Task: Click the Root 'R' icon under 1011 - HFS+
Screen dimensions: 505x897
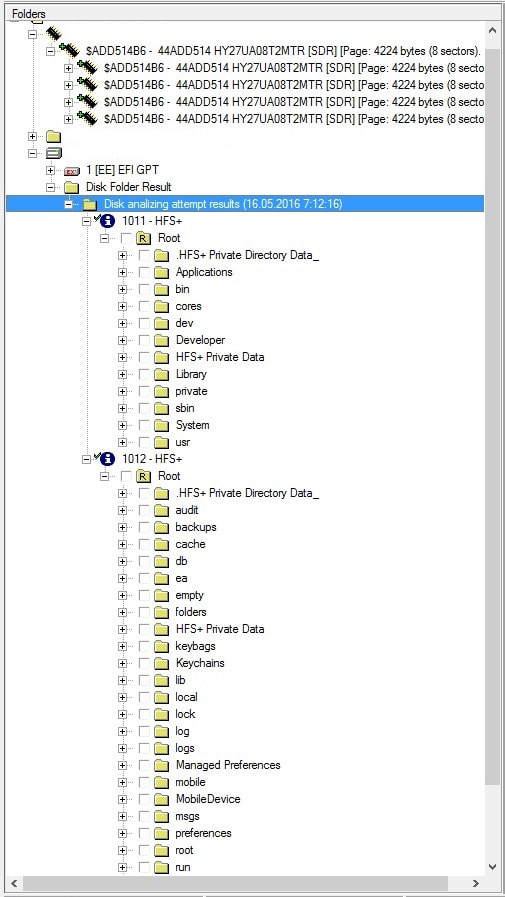Action: tap(144, 238)
